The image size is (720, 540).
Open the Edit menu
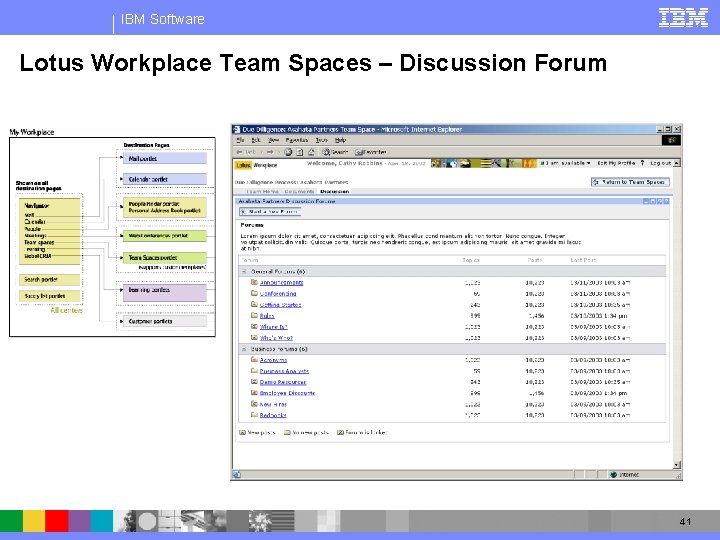[x=256, y=140]
